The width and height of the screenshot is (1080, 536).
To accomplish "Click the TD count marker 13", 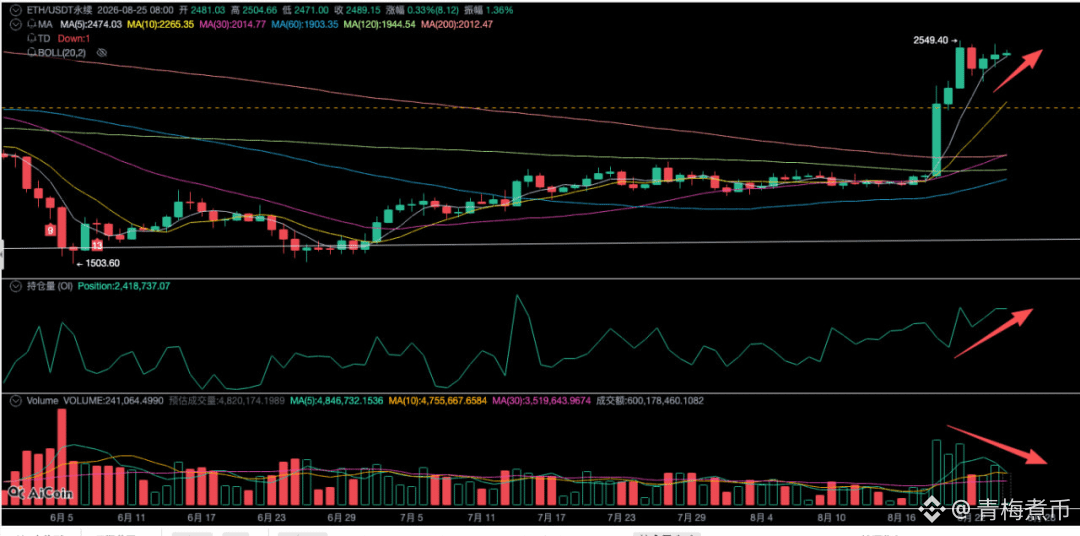I will tap(97, 245).
